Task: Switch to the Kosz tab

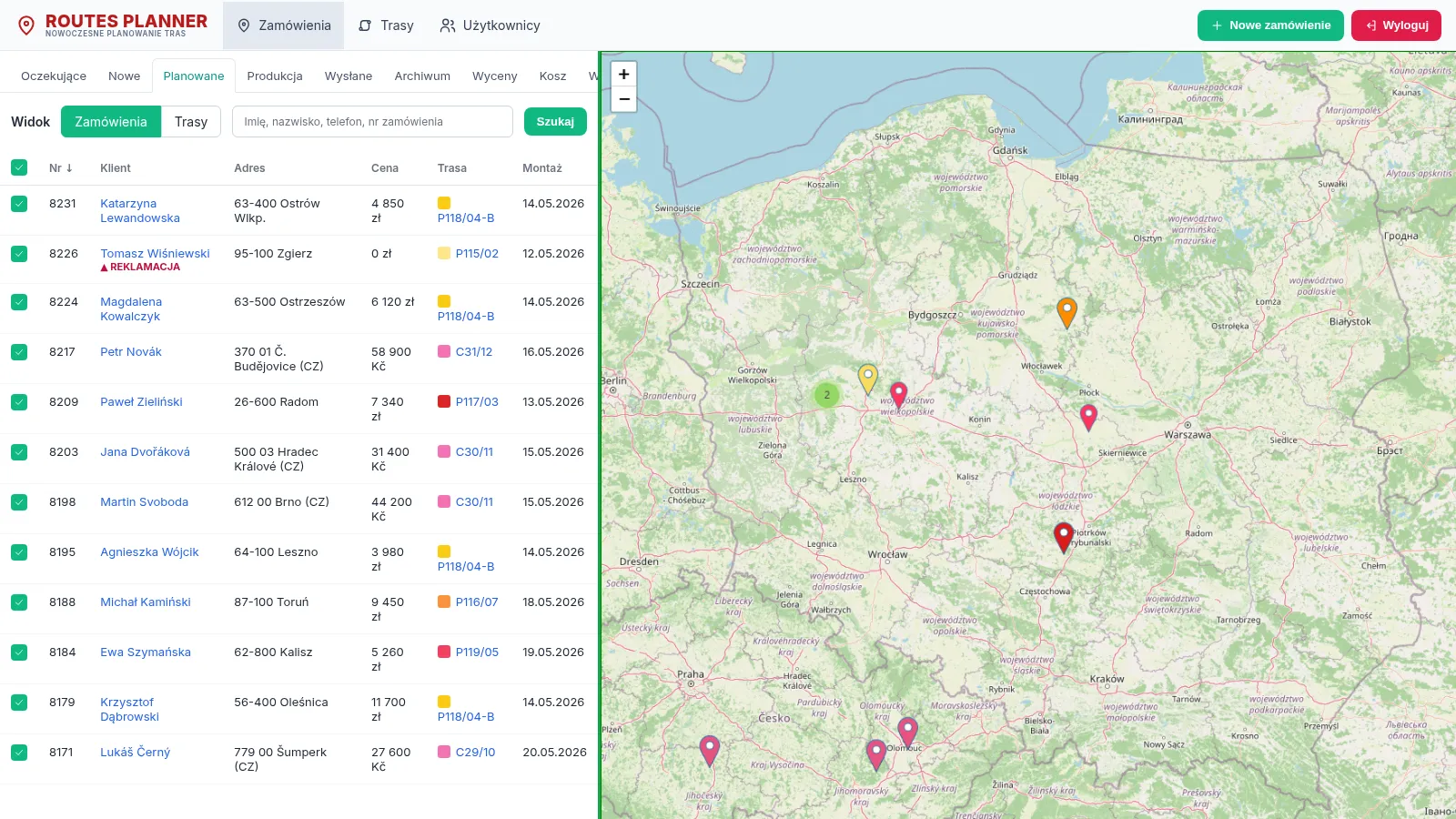Action: [x=552, y=76]
